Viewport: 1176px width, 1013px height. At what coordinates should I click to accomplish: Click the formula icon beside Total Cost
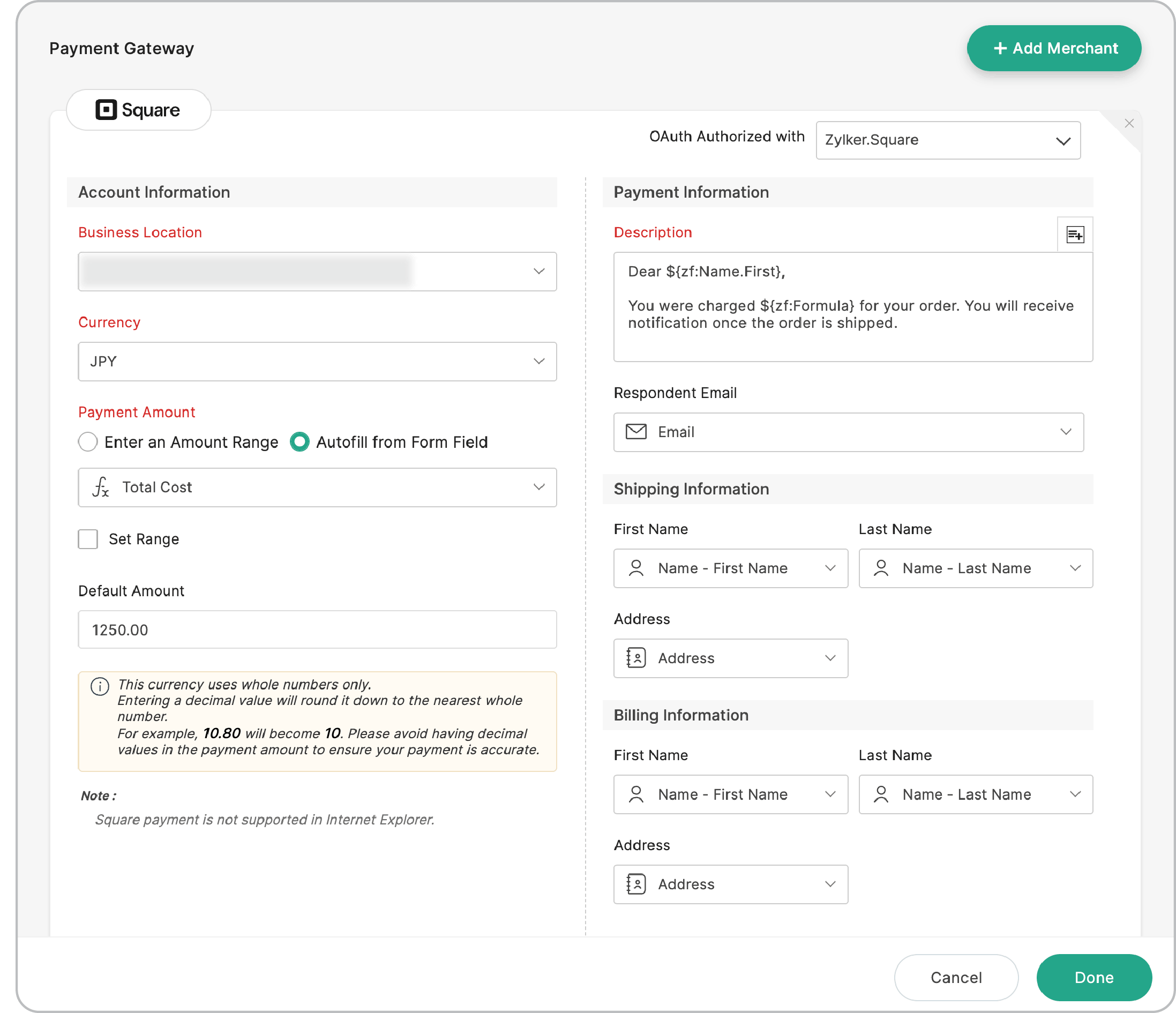tap(100, 487)
